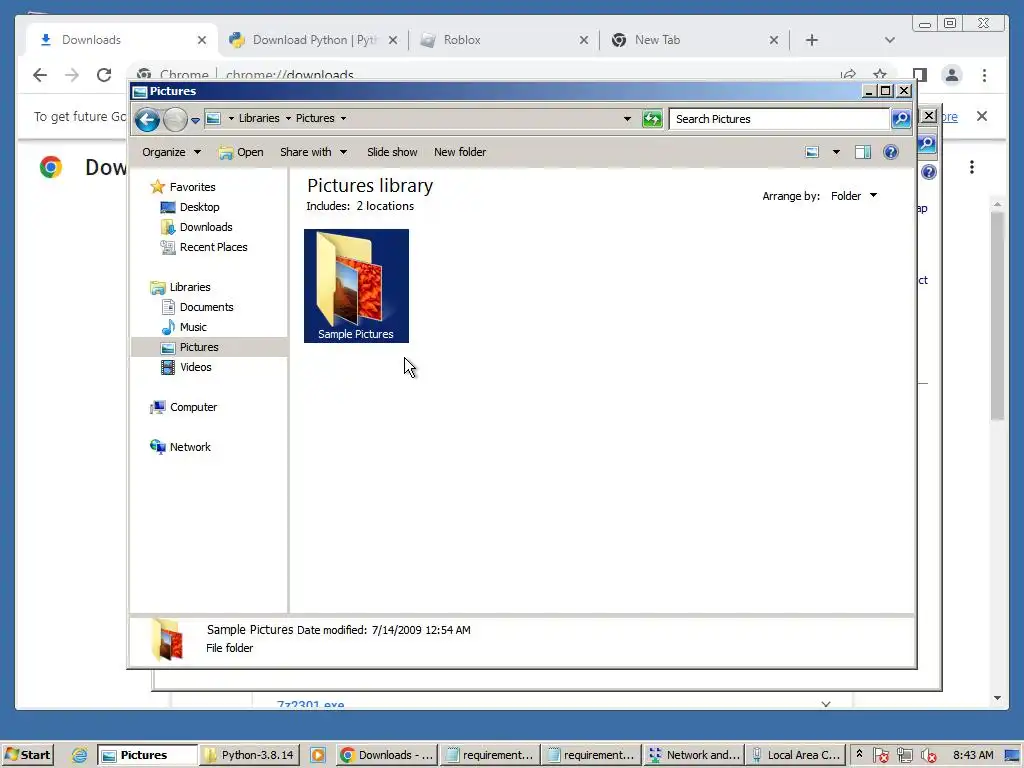Open address bar history dropdown
The image size is (1024, 768).
click(x=627, y=119)
